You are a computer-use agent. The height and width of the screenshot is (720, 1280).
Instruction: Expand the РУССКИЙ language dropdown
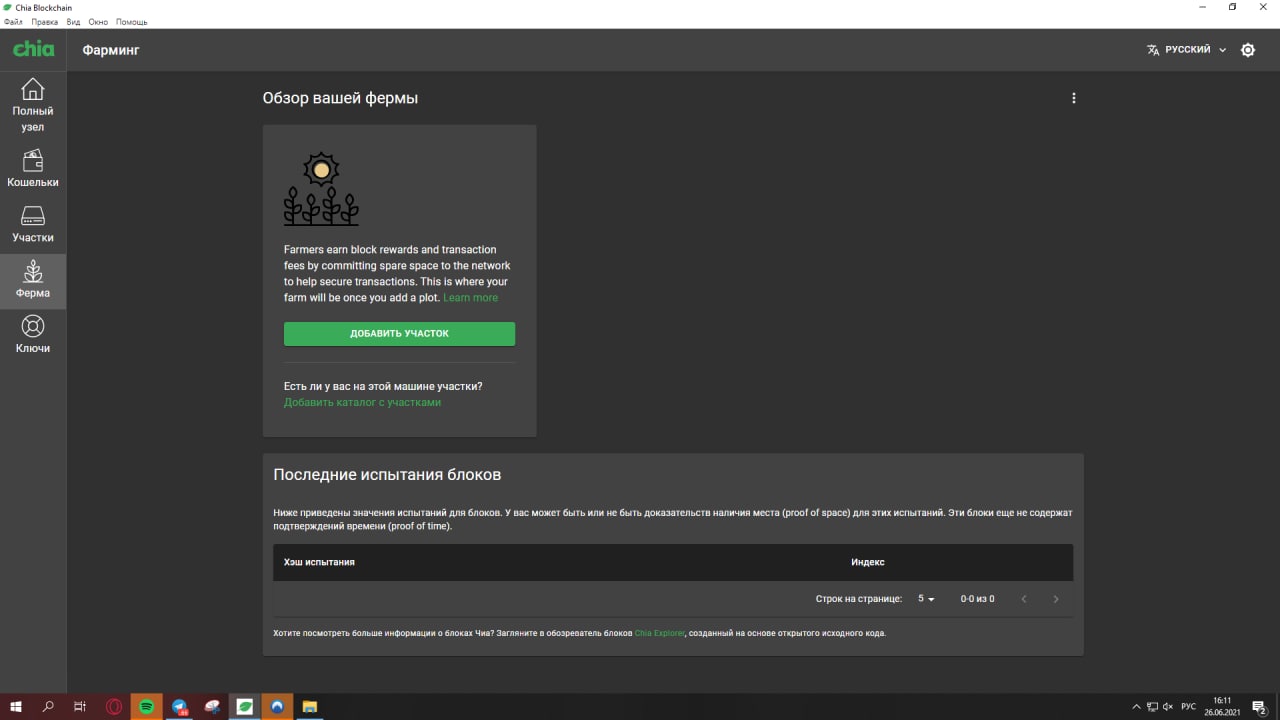[x=1187, y=50]
